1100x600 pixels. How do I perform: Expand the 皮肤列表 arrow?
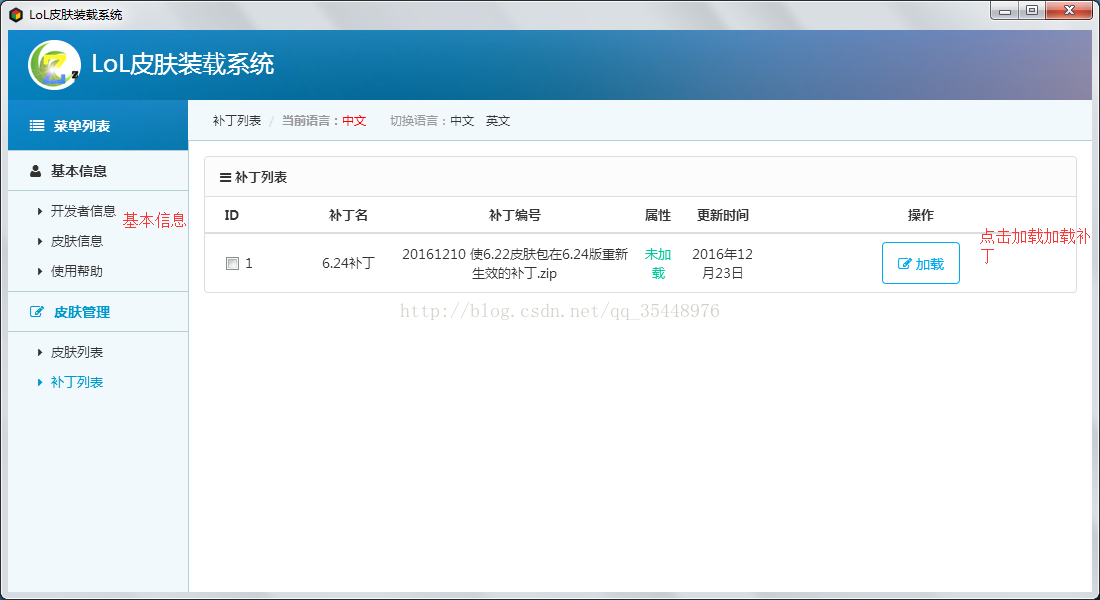pos(40,352)
